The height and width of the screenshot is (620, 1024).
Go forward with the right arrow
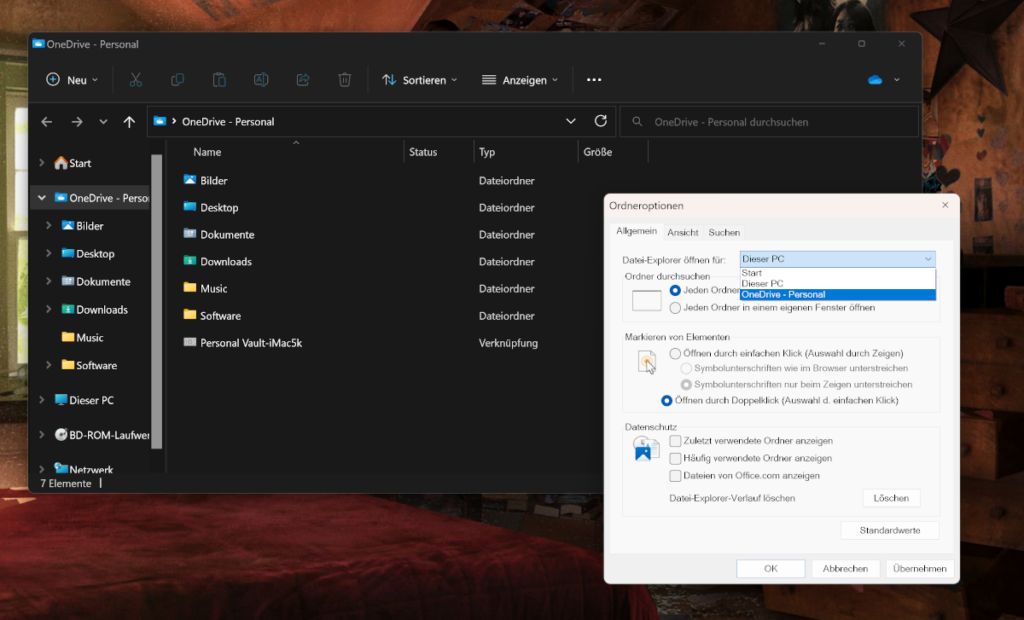tap(76, 122)
